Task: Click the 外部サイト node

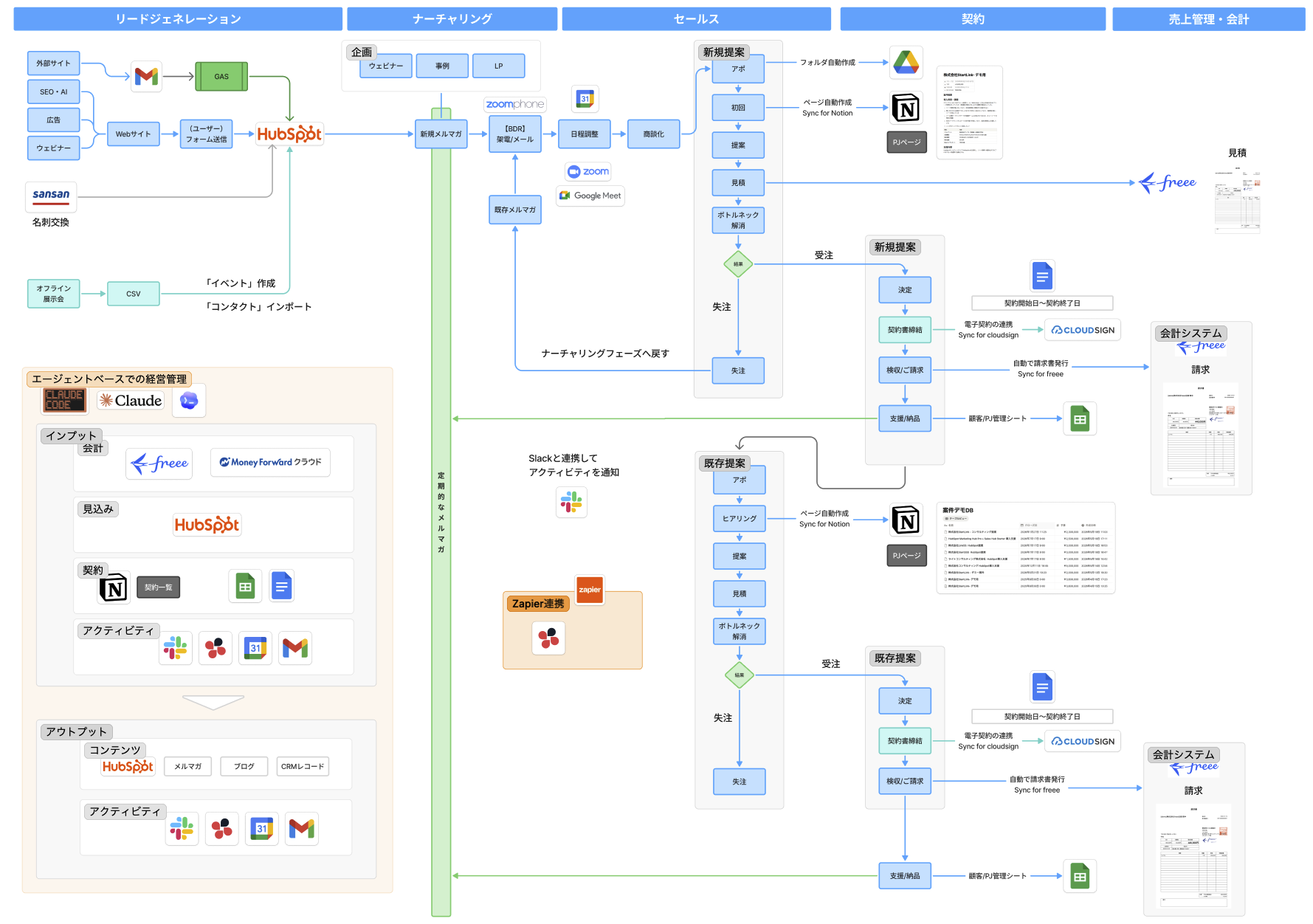Action: (53, 63)
